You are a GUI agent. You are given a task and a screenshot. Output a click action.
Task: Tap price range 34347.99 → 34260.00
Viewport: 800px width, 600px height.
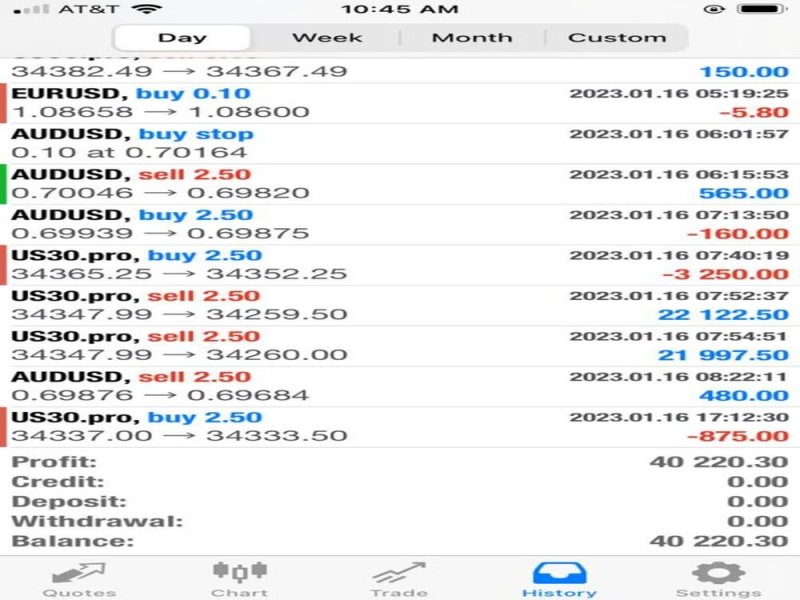point(179,355)
